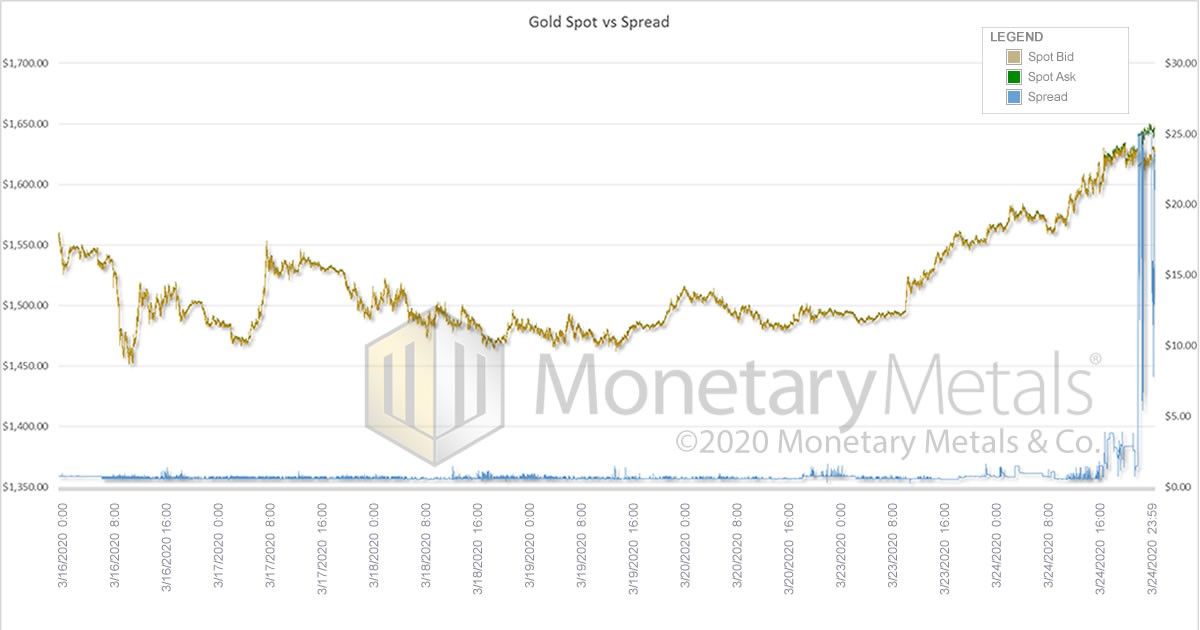Toggle the Spread series label in legend
The width and height of the screenshot is (1200, 630).
click(x=1047, y=97)
